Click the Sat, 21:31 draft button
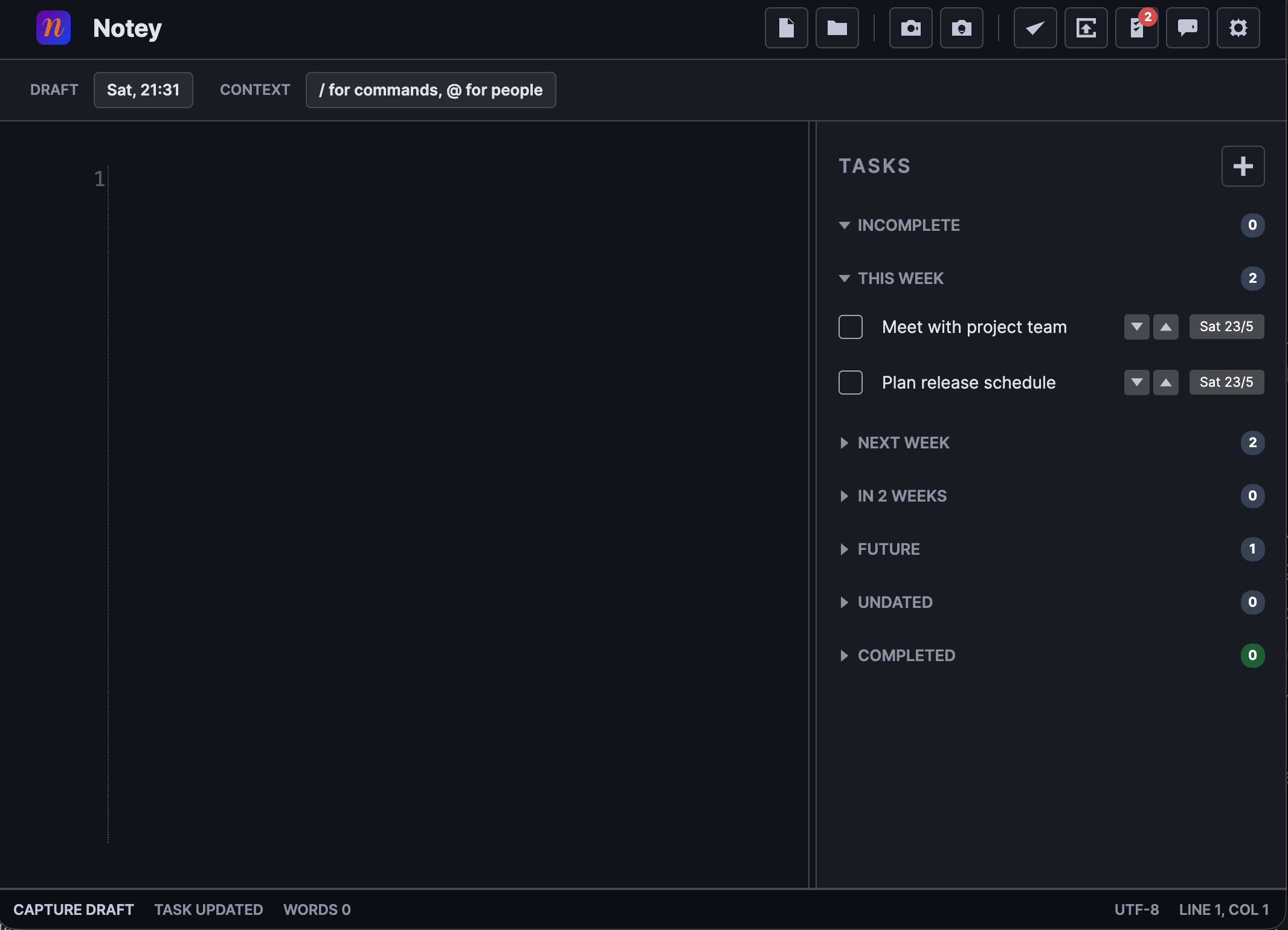 tap(143, 90)
